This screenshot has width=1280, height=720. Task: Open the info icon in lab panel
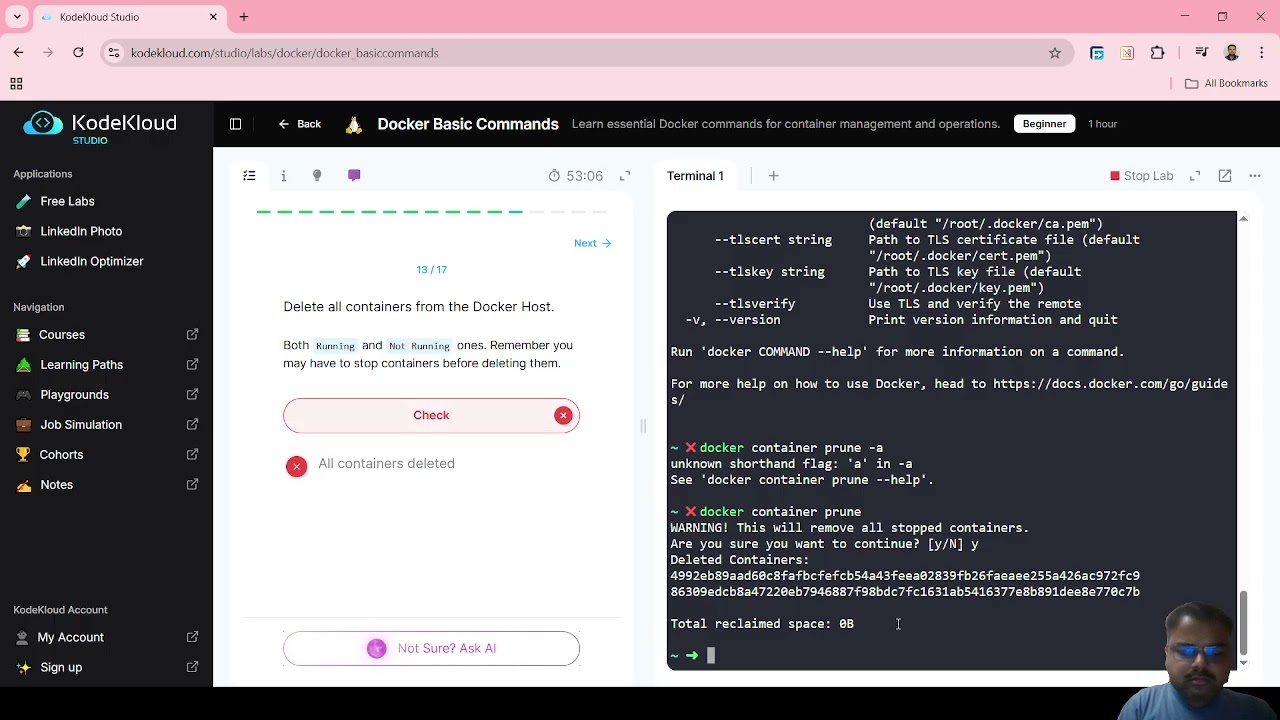pyautogui.click(x=283, y=176)
